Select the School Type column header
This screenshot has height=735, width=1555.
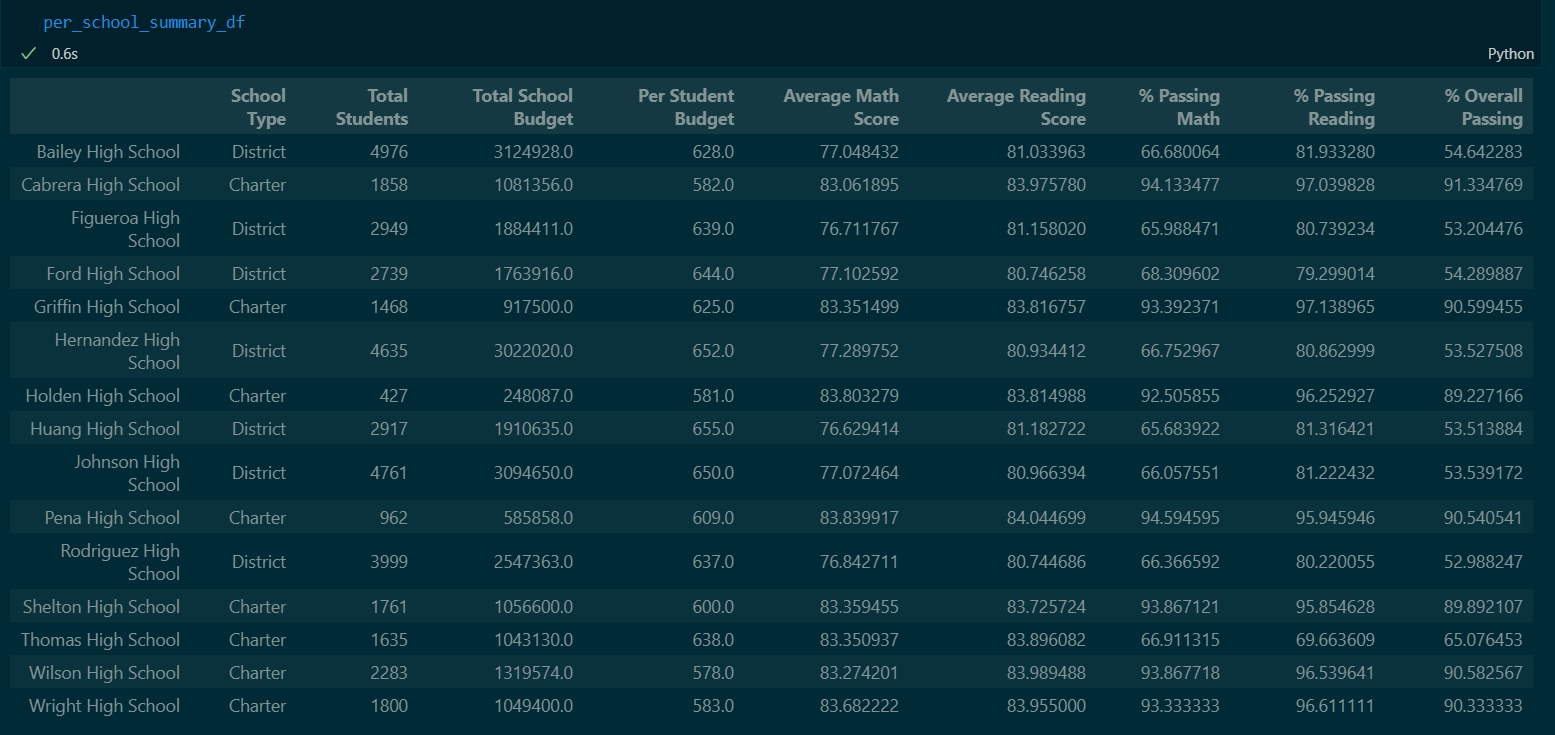pyautogui.click(x=258, y=106)
